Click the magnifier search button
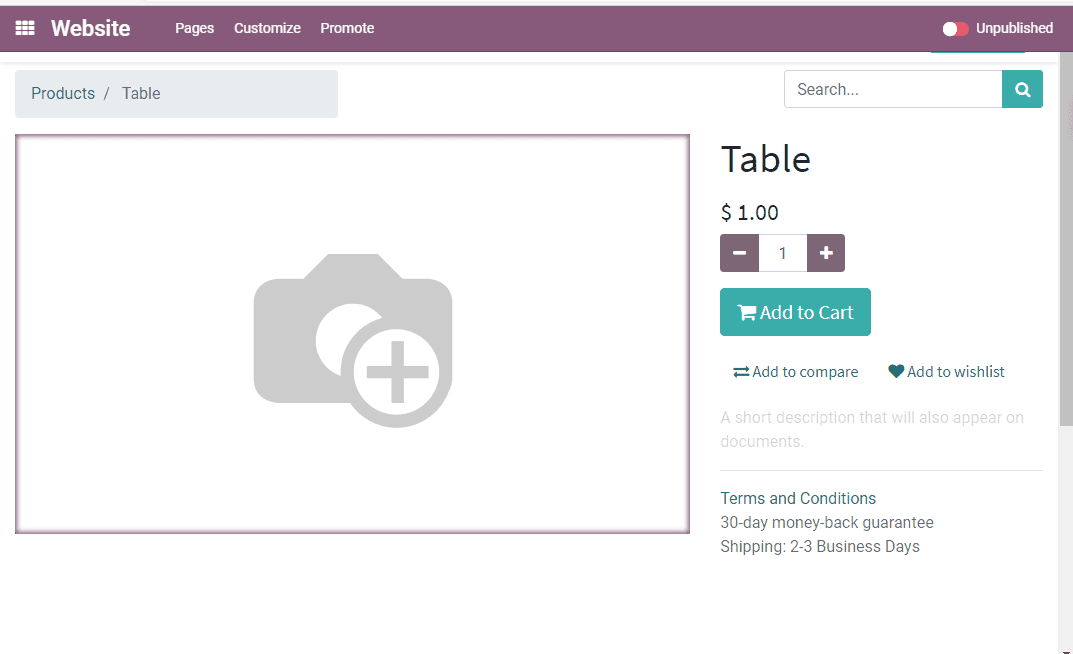This screenshot has height=654, width=1073. (1022, 89)
